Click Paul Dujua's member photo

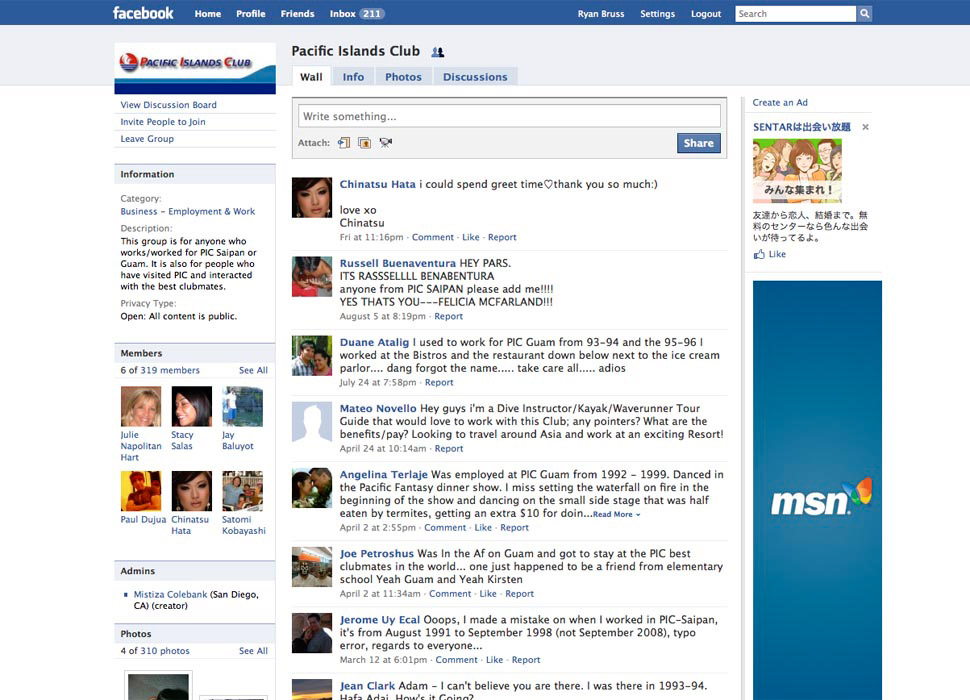tap(141, 491)
